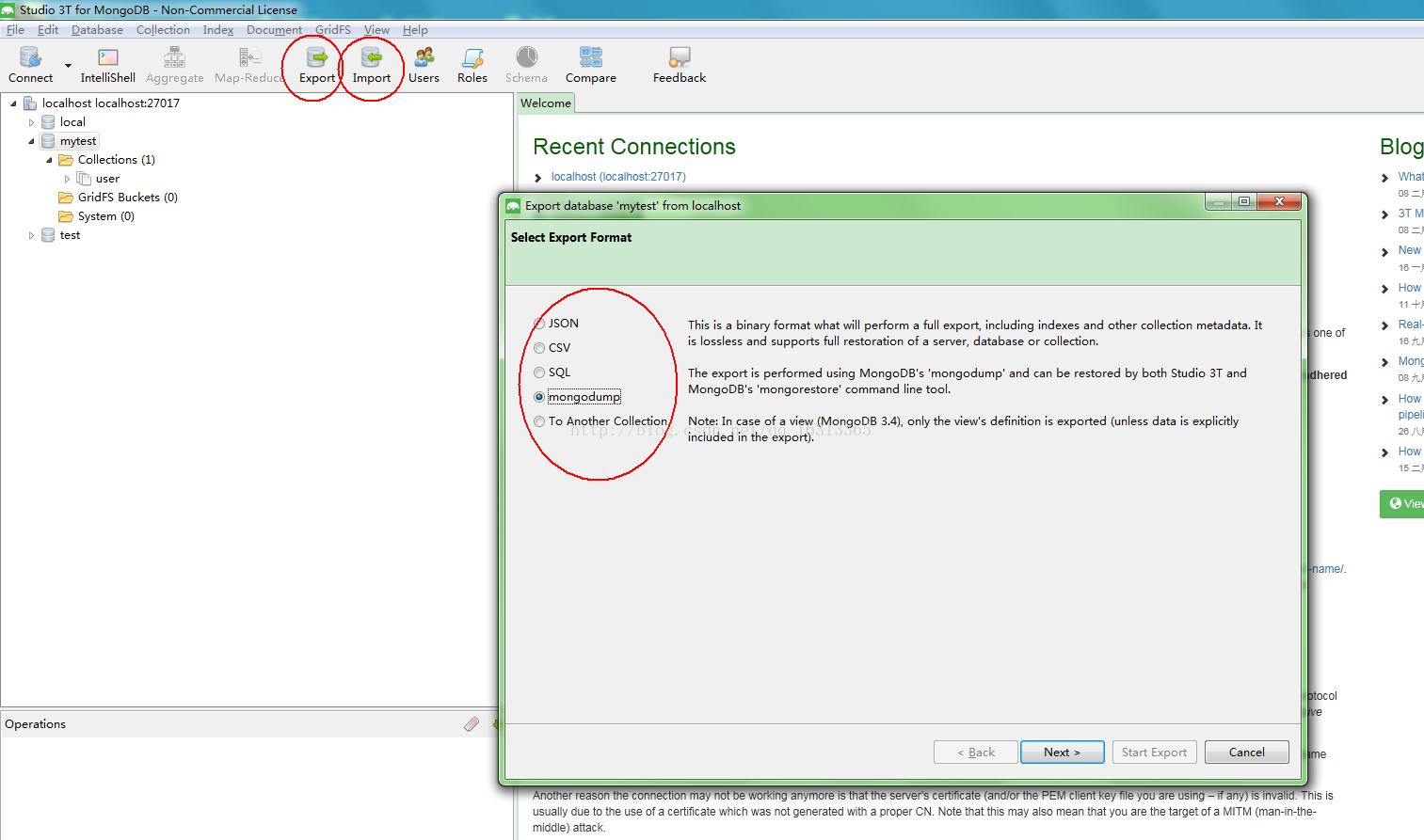The image size is (1424, 840).
Task: Expand the test database node
Action: click(x=31, y=235)
